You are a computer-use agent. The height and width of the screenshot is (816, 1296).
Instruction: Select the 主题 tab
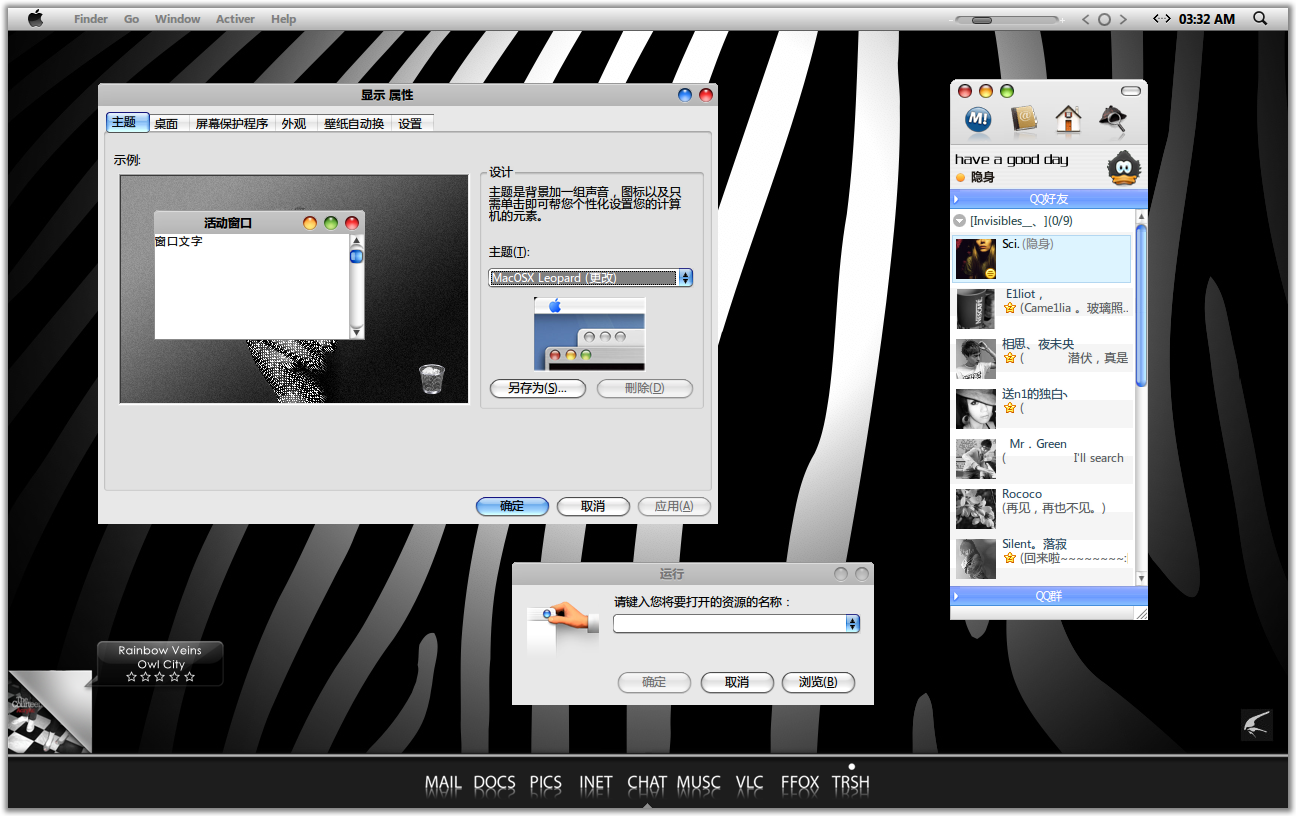click(127, 122)
